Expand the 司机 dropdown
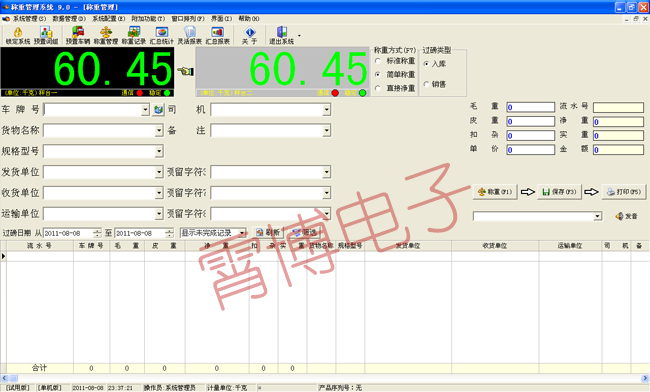650x392 pixels. [327, 110]
